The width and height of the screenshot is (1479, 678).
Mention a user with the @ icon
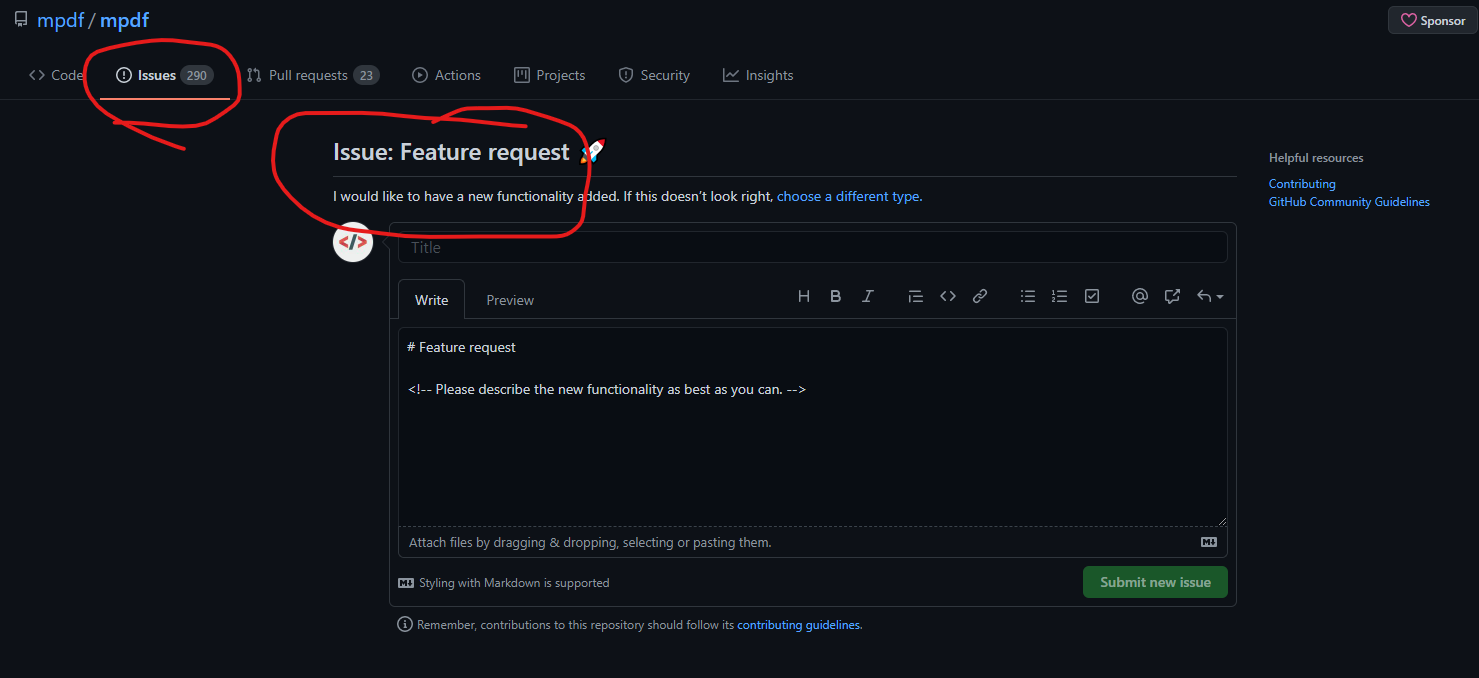pos(1139,296)
